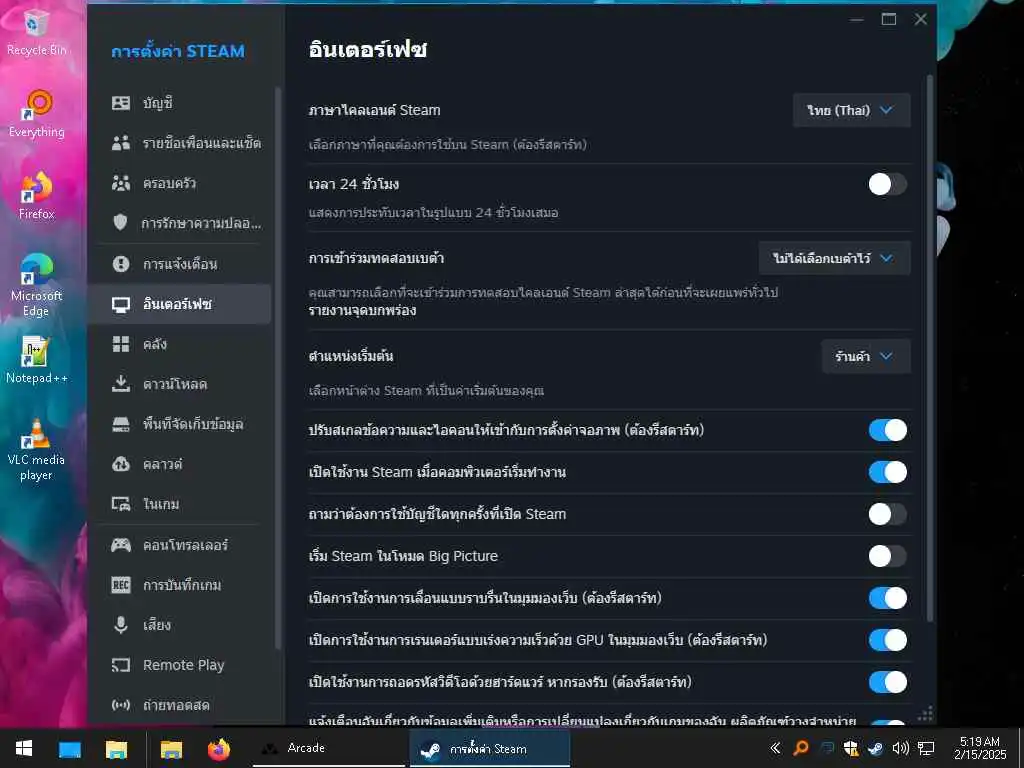The width and height of the screenshot is (1024, 768).
Task: Disable run Steam when computer starts
Action: click(x=888, y=472)
